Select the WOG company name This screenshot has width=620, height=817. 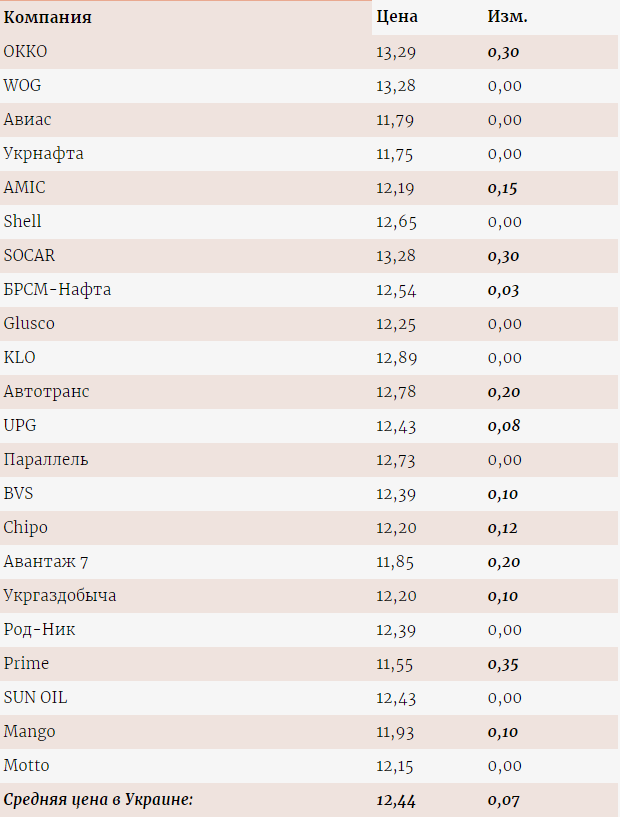click(x=22, y=85)
